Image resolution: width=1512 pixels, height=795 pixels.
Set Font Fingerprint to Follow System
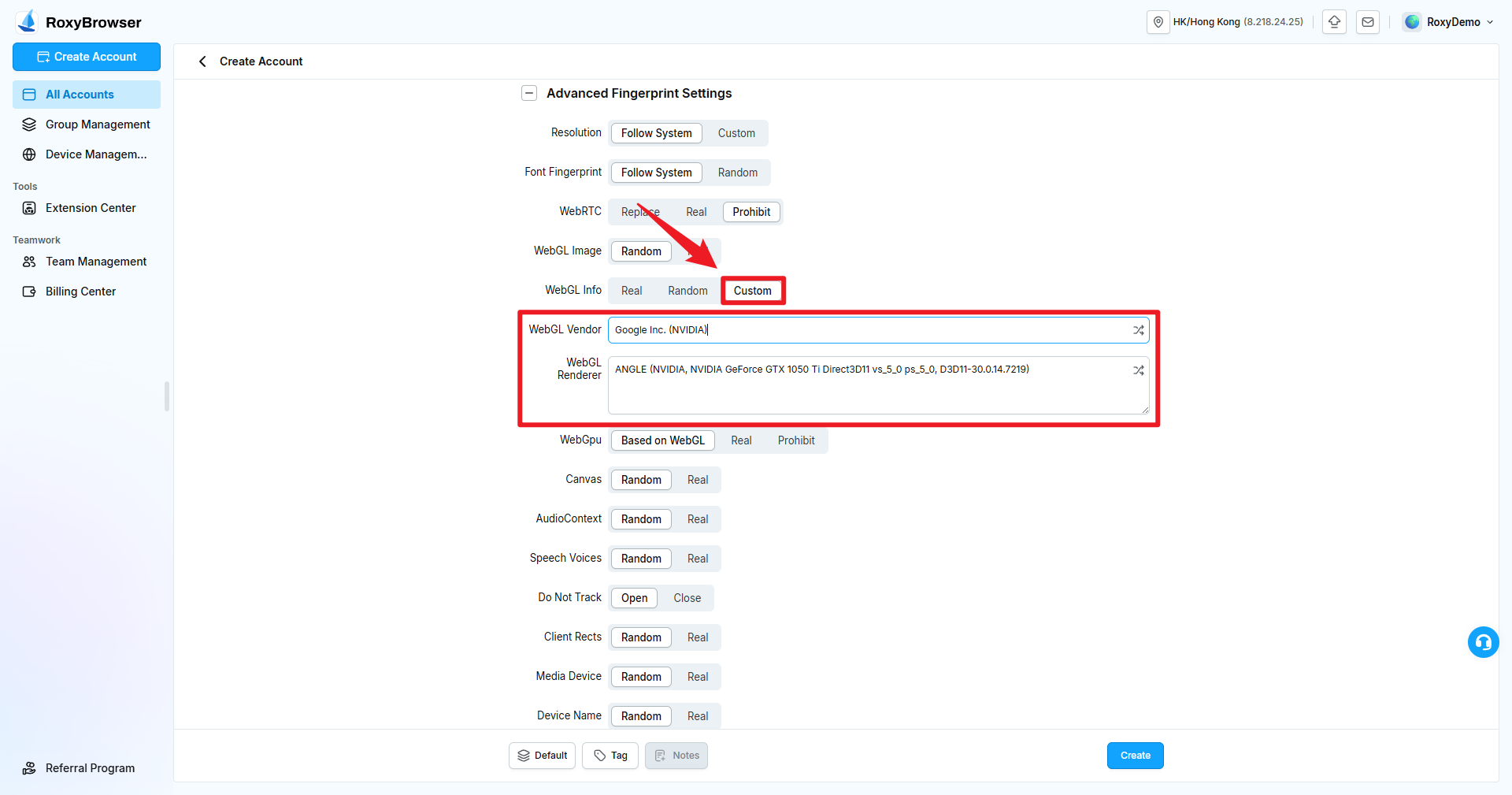[x=657, y=173]
